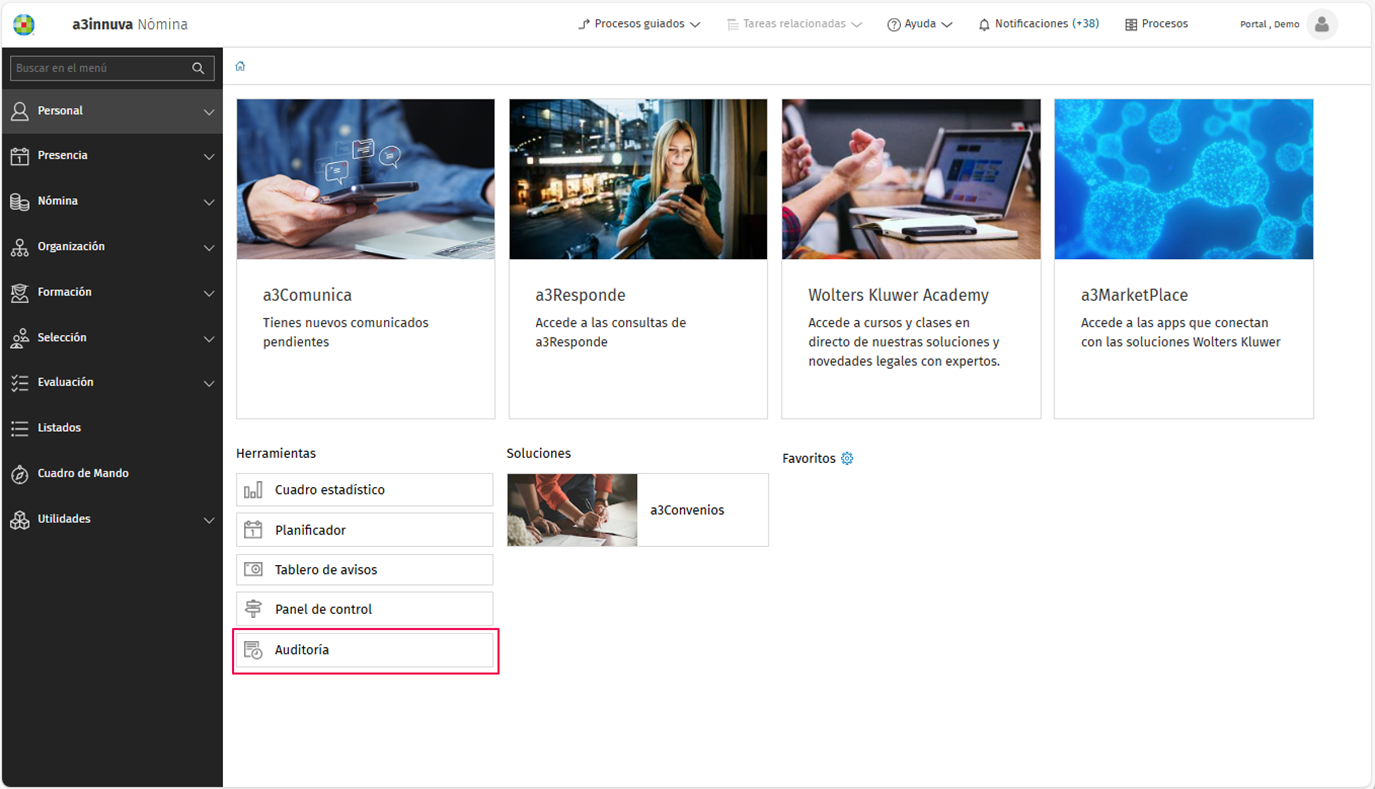Open the a3Responde card
1375x789 pixels.
[x=638, y=258]
